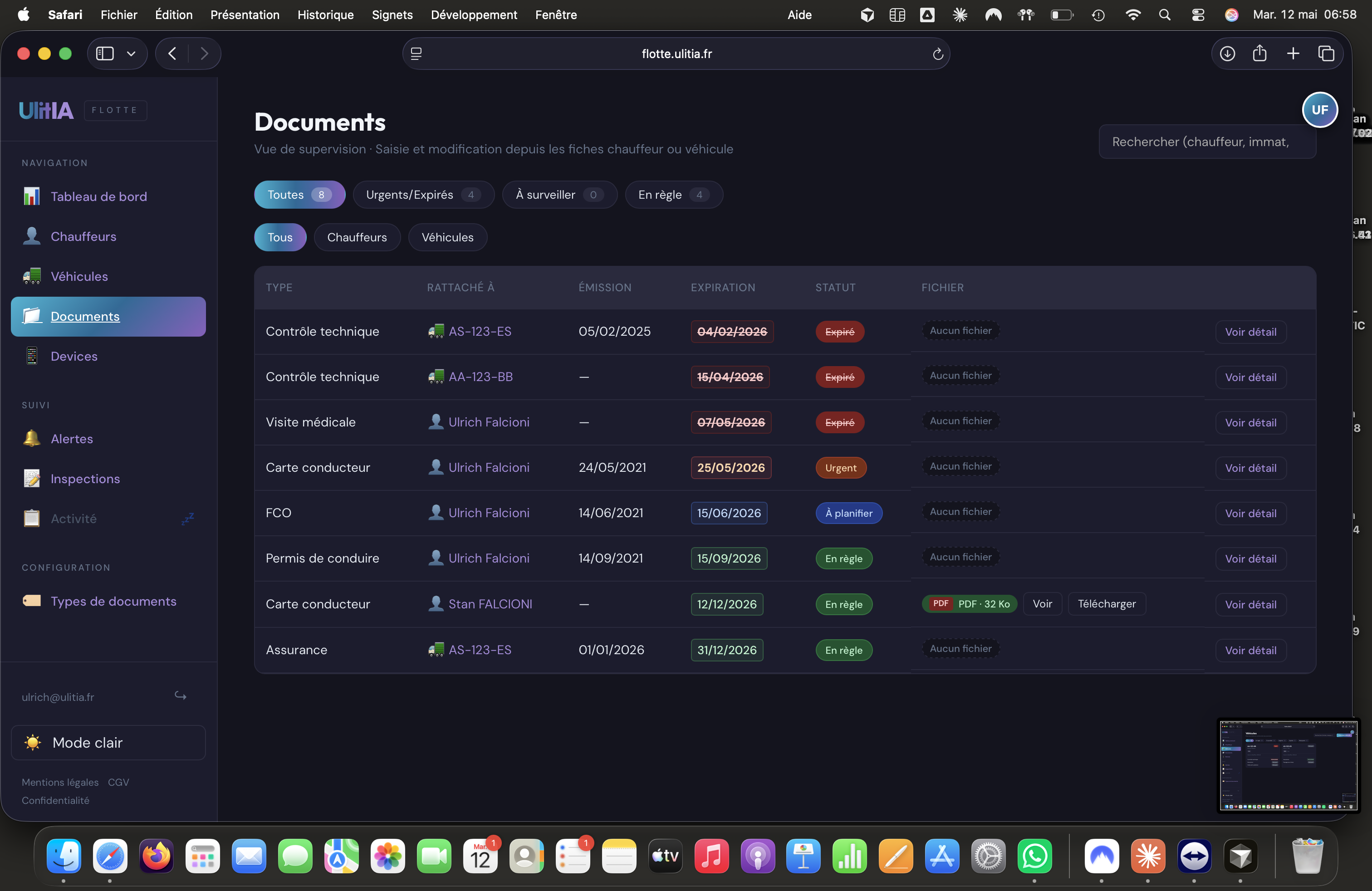Click the Safari share icon

(1259, 54)
